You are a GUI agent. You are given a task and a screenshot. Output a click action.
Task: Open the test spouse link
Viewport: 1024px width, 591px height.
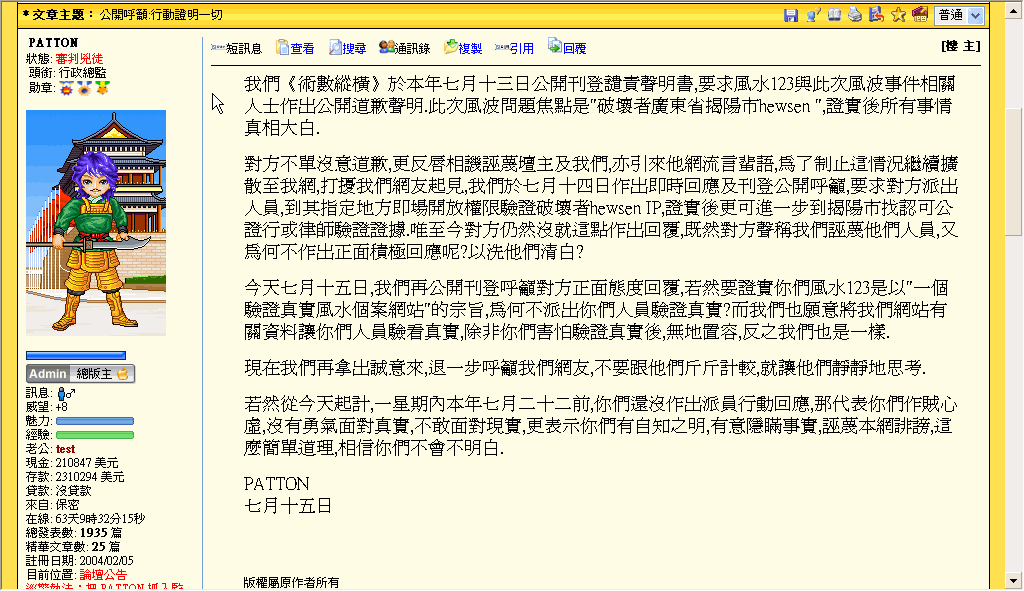pos(65,449)
